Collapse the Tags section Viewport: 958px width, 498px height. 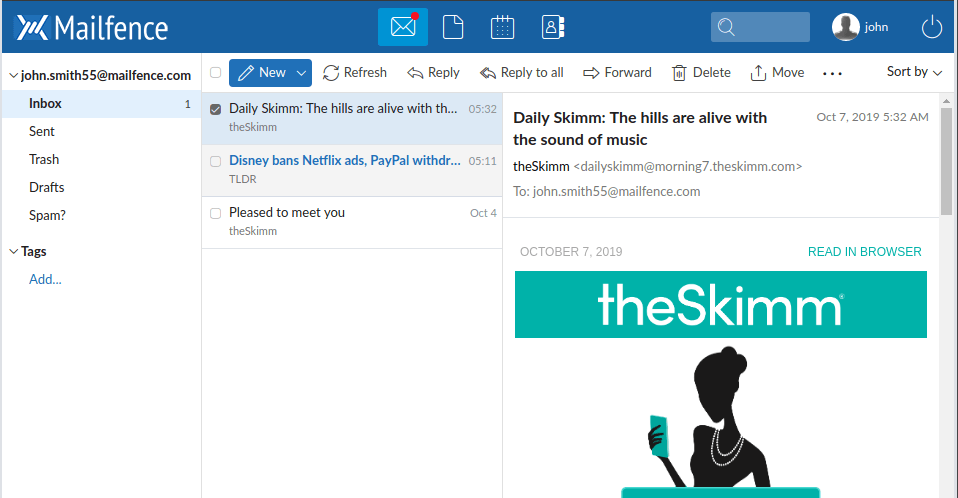point(13,251)
